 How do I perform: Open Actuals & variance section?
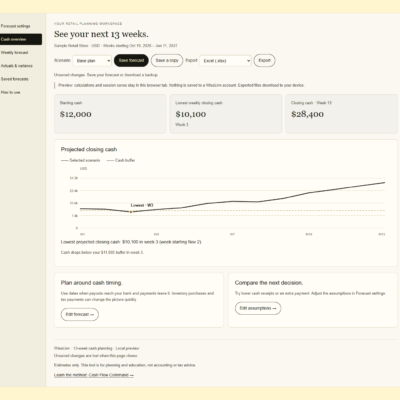coord(17,66)
